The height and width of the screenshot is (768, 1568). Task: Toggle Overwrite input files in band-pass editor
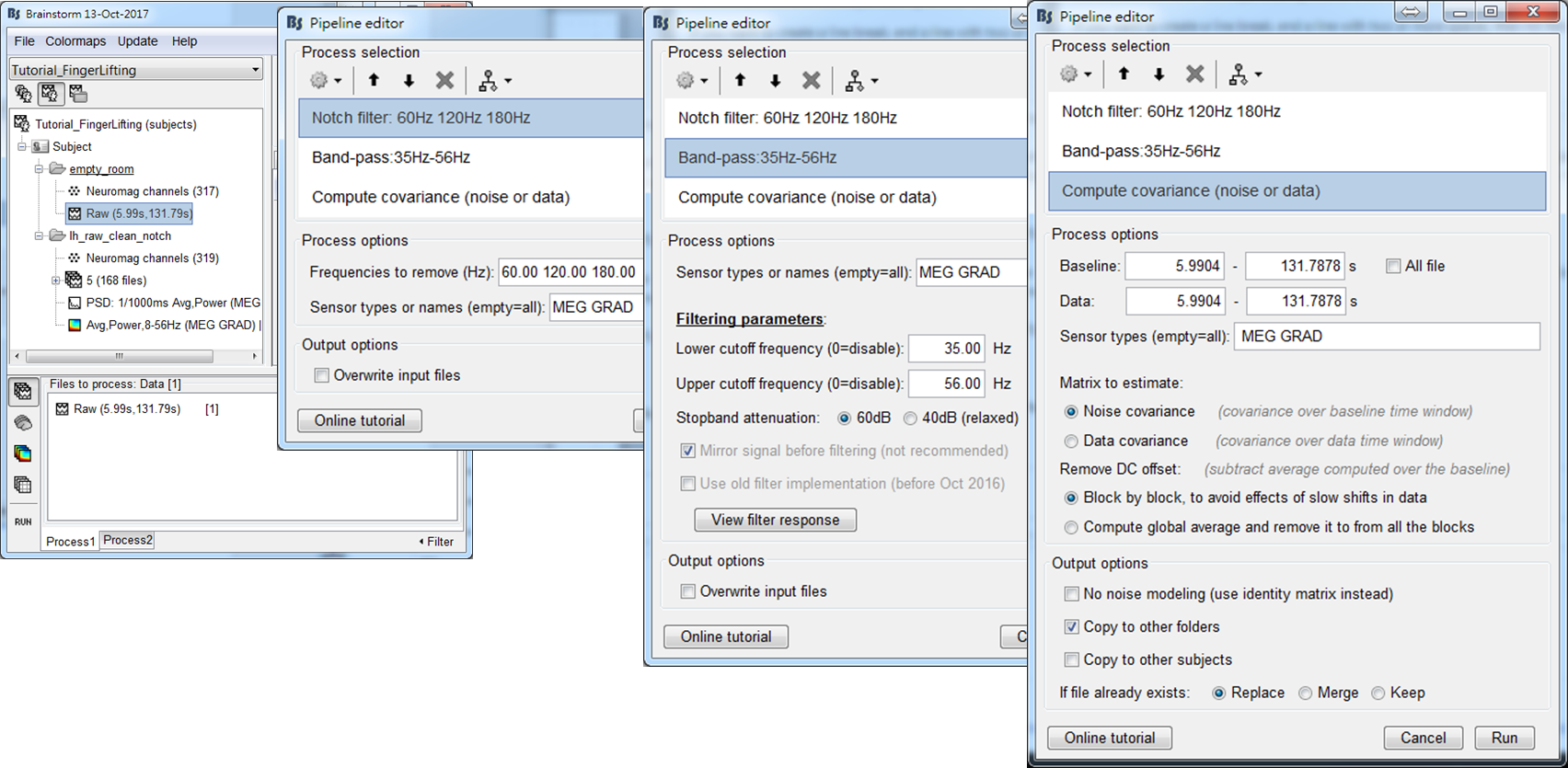[687, 591]
